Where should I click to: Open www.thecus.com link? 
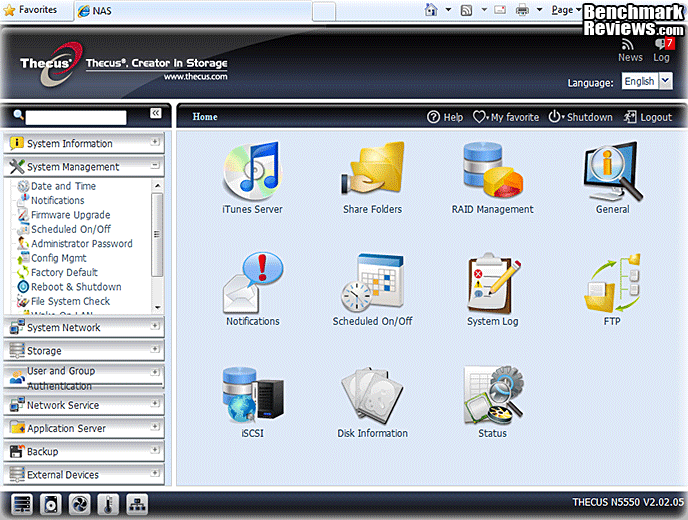pyautogui.click(x=196, y=77)
